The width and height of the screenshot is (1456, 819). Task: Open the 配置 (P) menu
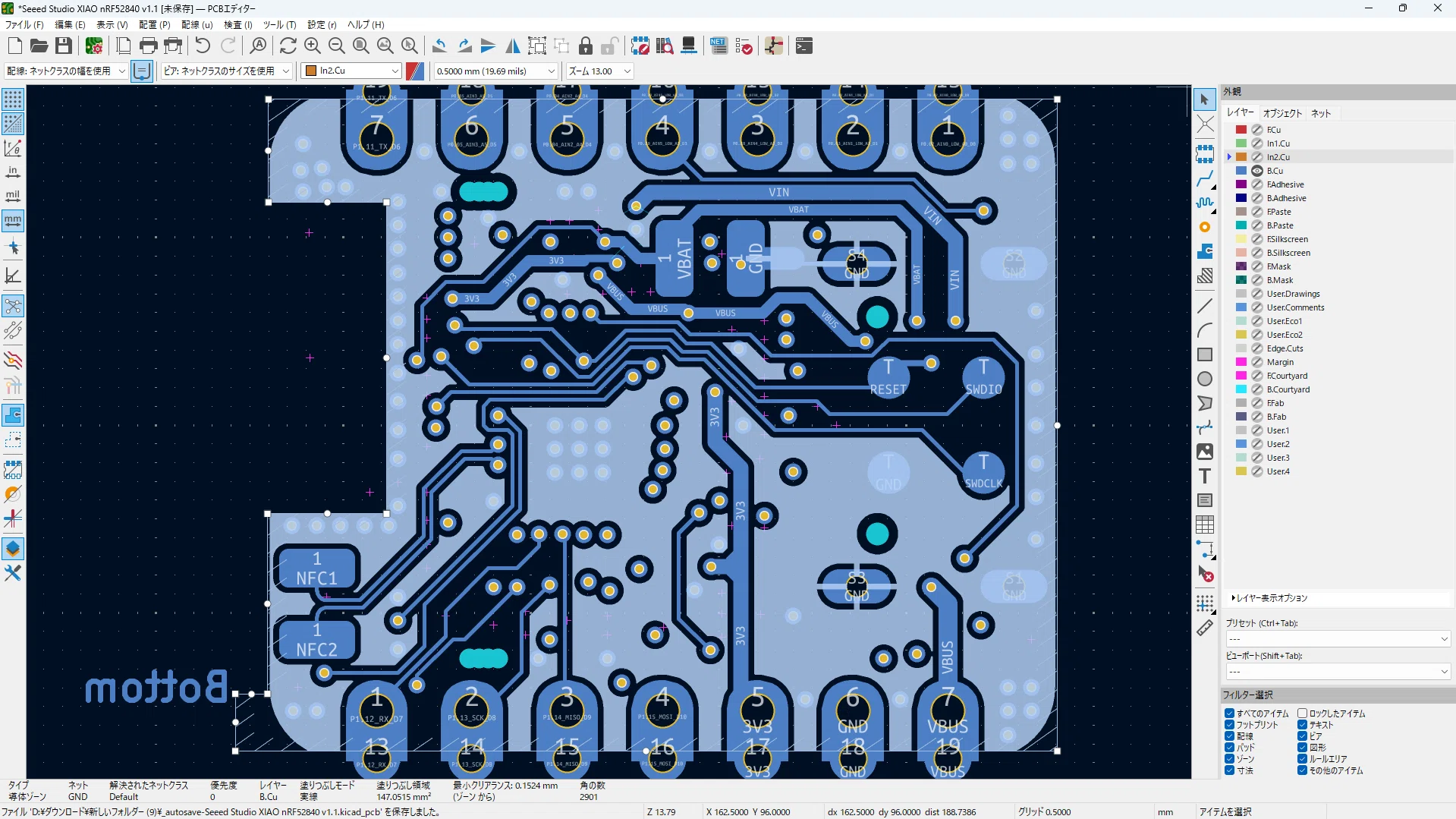tap(154, 24)
